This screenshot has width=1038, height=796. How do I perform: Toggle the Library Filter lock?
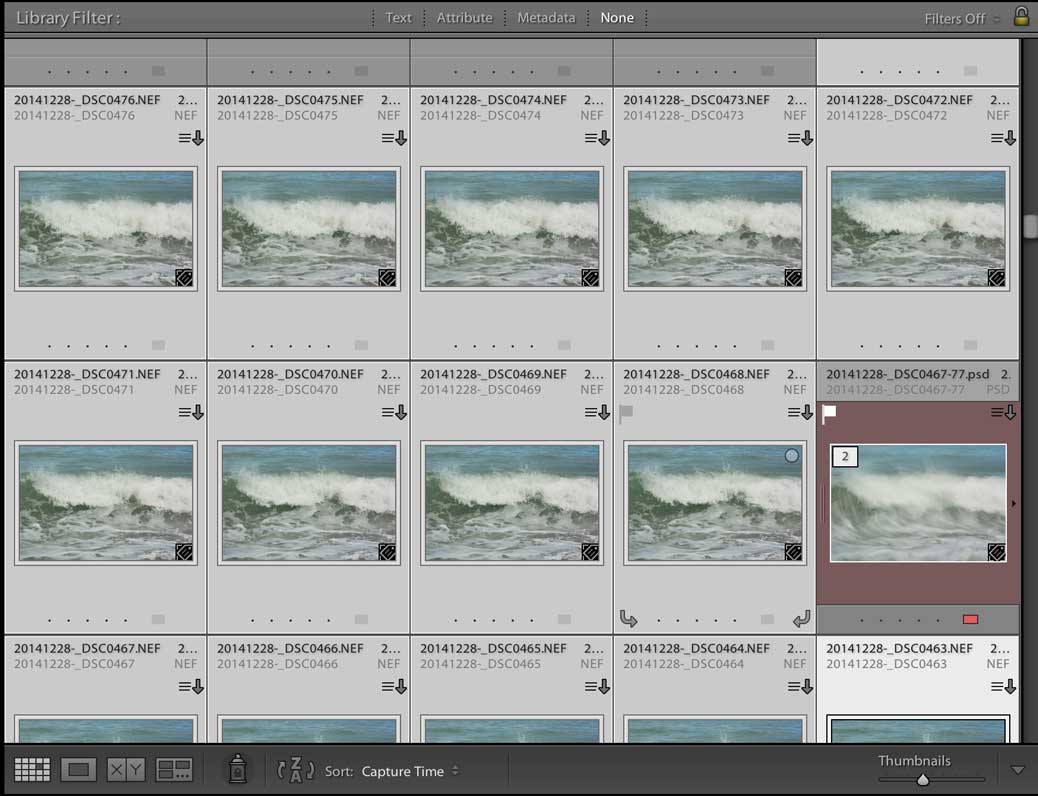click(1021, 16)
